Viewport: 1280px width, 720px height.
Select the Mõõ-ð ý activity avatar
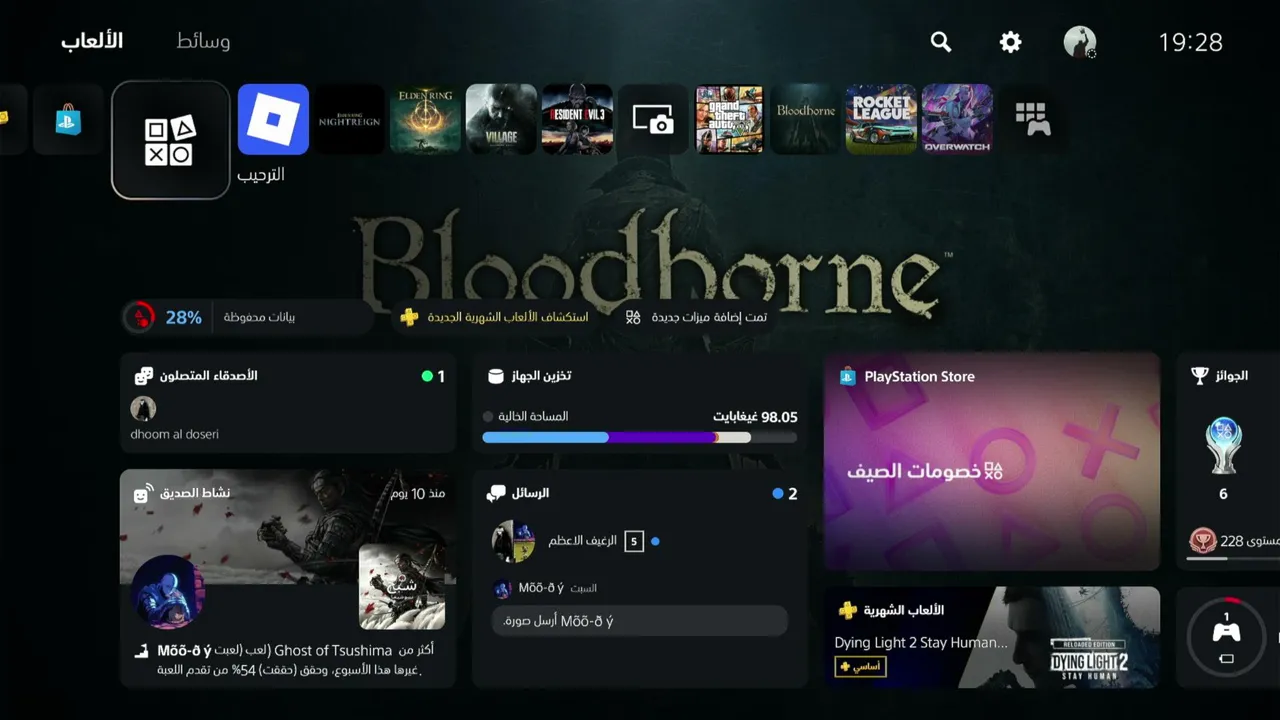coord(168,592)
